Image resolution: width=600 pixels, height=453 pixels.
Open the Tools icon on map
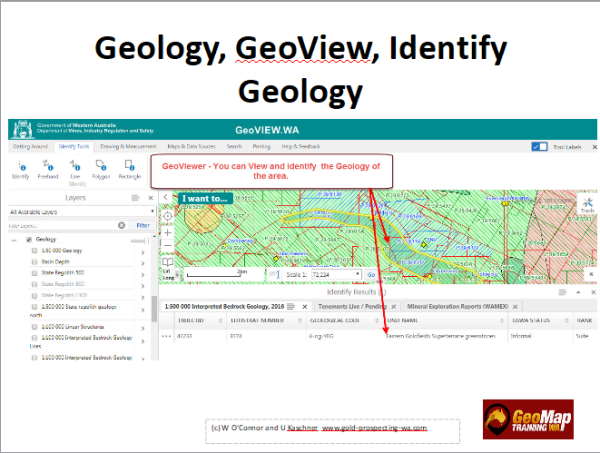(587, 205)
